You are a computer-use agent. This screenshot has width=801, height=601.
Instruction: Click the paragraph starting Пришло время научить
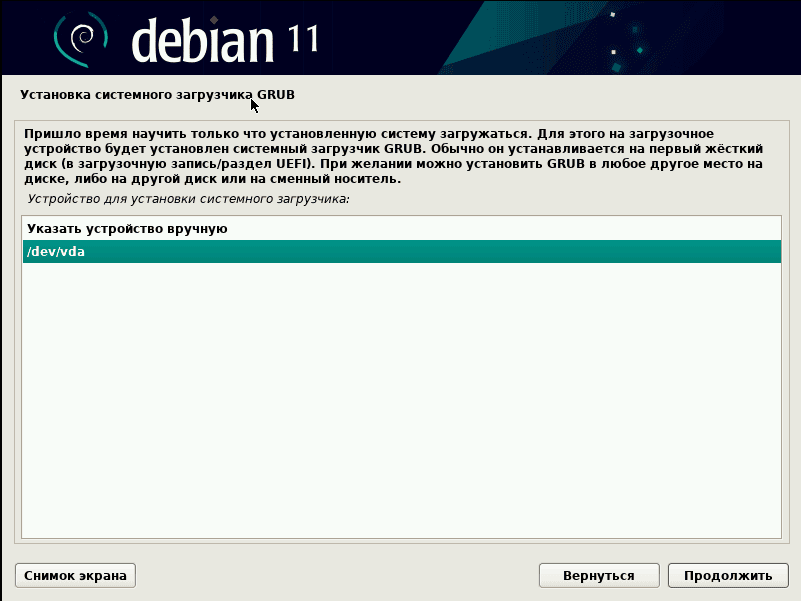click(393, 156)
